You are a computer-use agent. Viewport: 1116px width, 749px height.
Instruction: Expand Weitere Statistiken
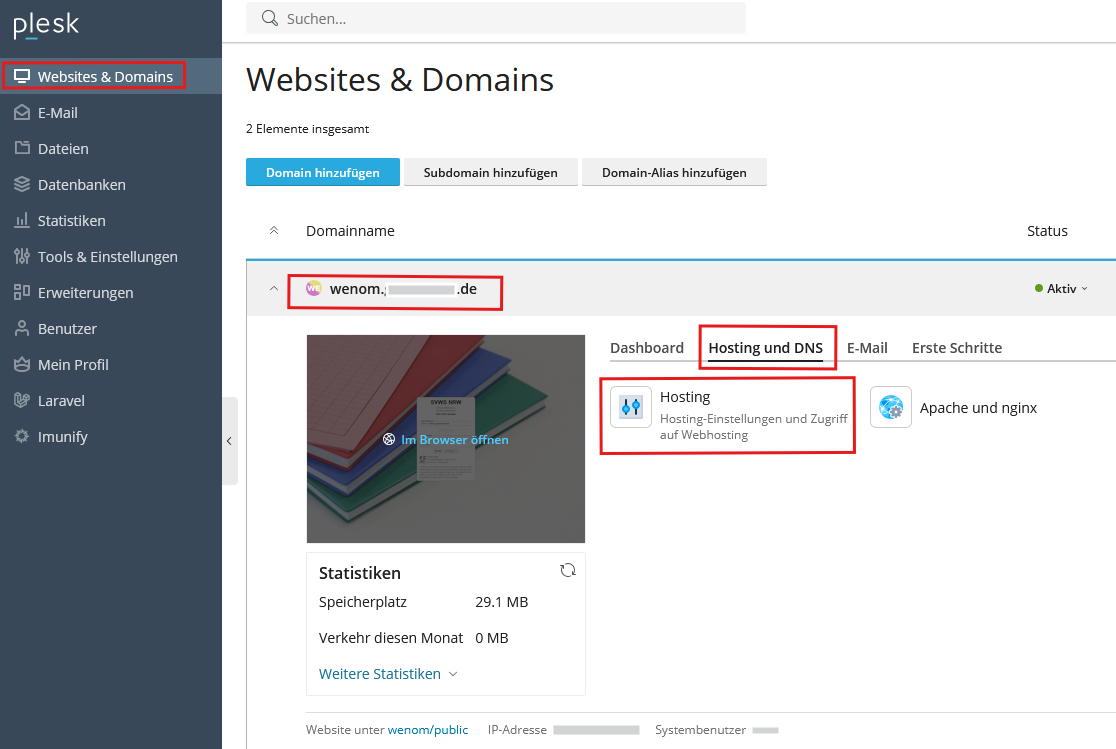tap(388, 674)
